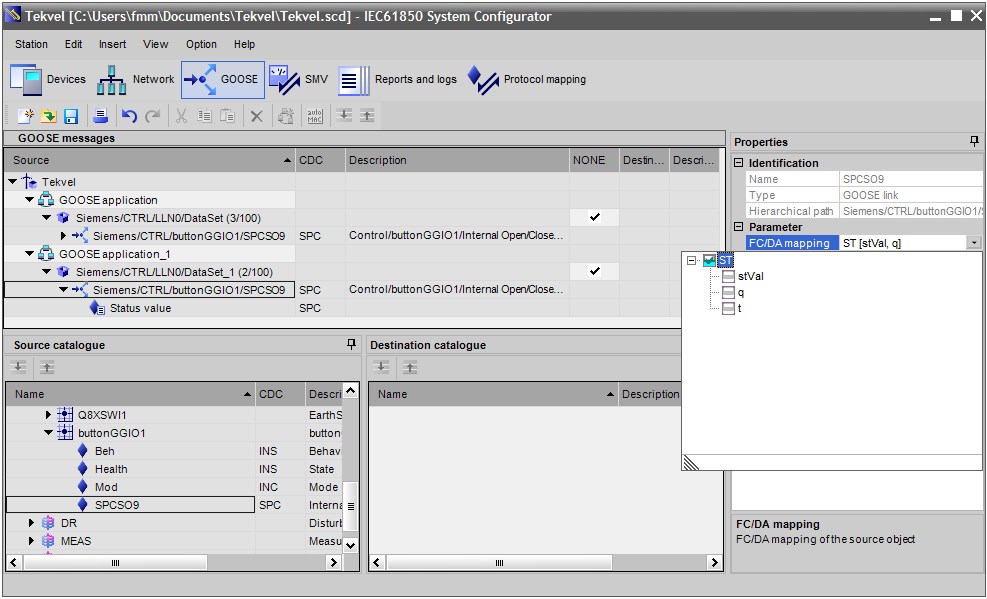This screenshot has width=987, height=599.
Task: Click the Print icon in toolbar
Action: point(100,116)
